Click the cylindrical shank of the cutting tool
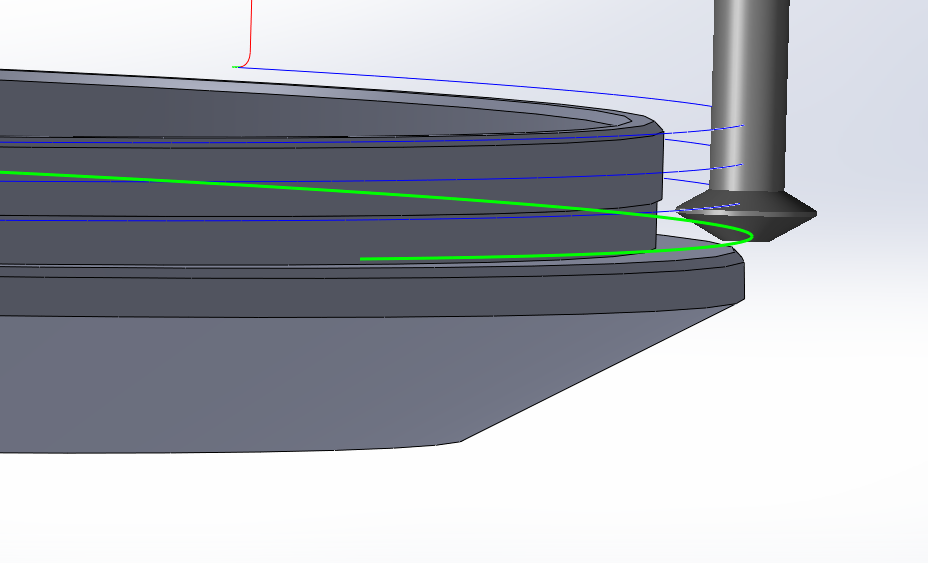The width and height of the screenshot is (928, 563). click(750, 100)
